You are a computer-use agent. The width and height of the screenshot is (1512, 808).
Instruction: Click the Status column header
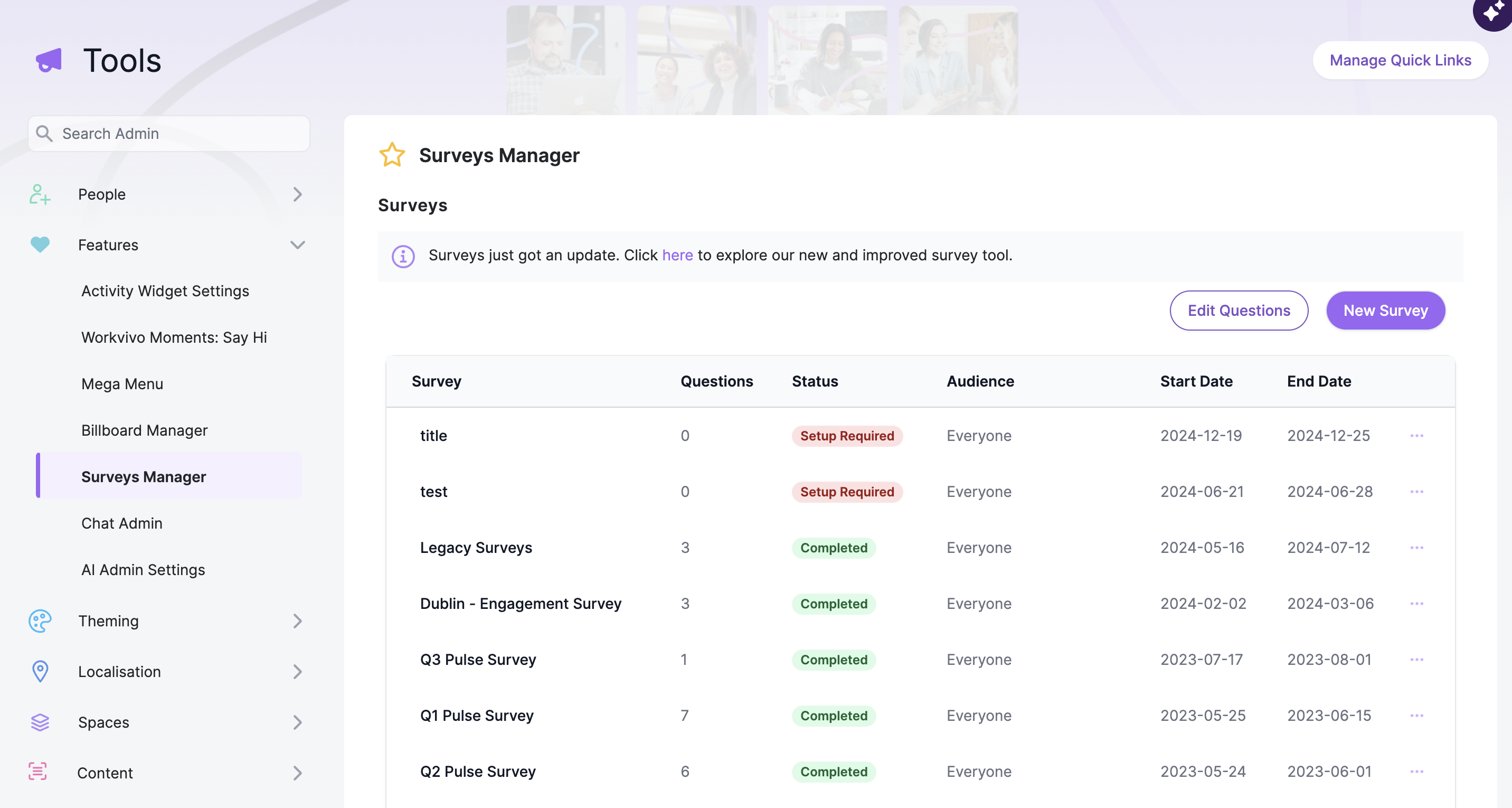click(815, 382)
